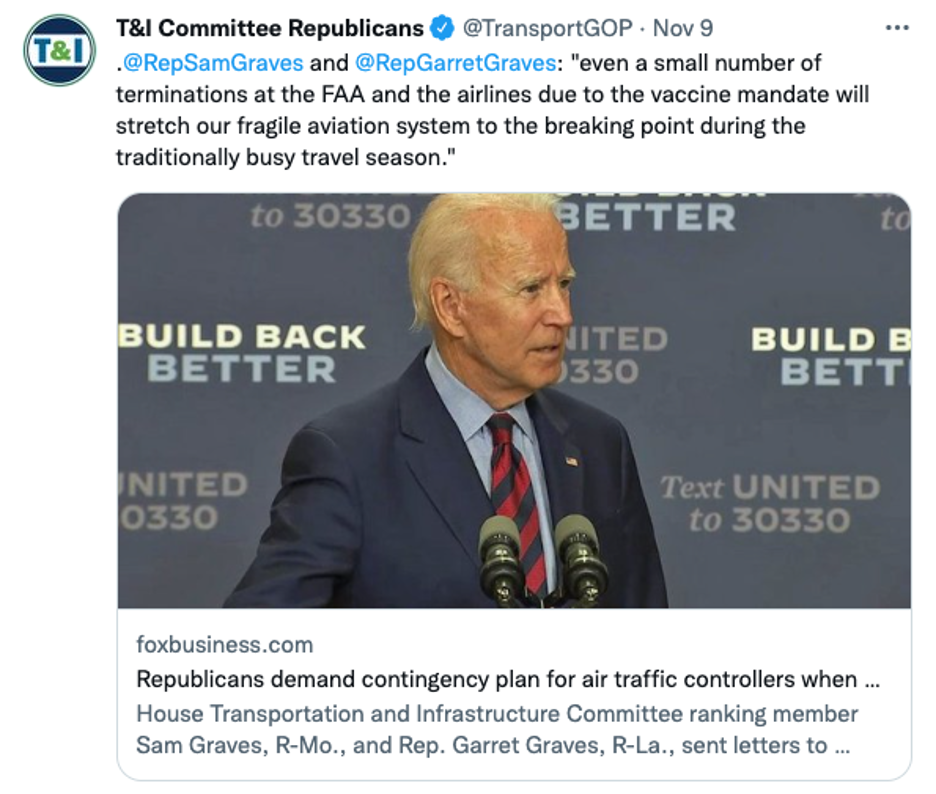Click the @TransportGOP handle
Image resolution: width=936 pixels, height=794 pixels.
tap(544, 28)
